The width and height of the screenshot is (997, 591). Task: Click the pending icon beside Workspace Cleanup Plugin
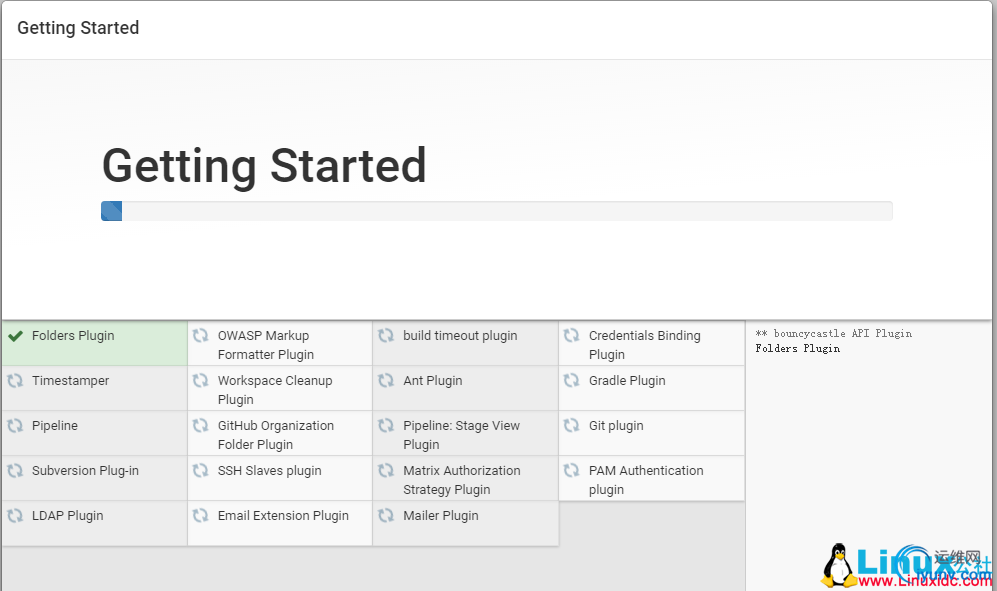point(201,380)
